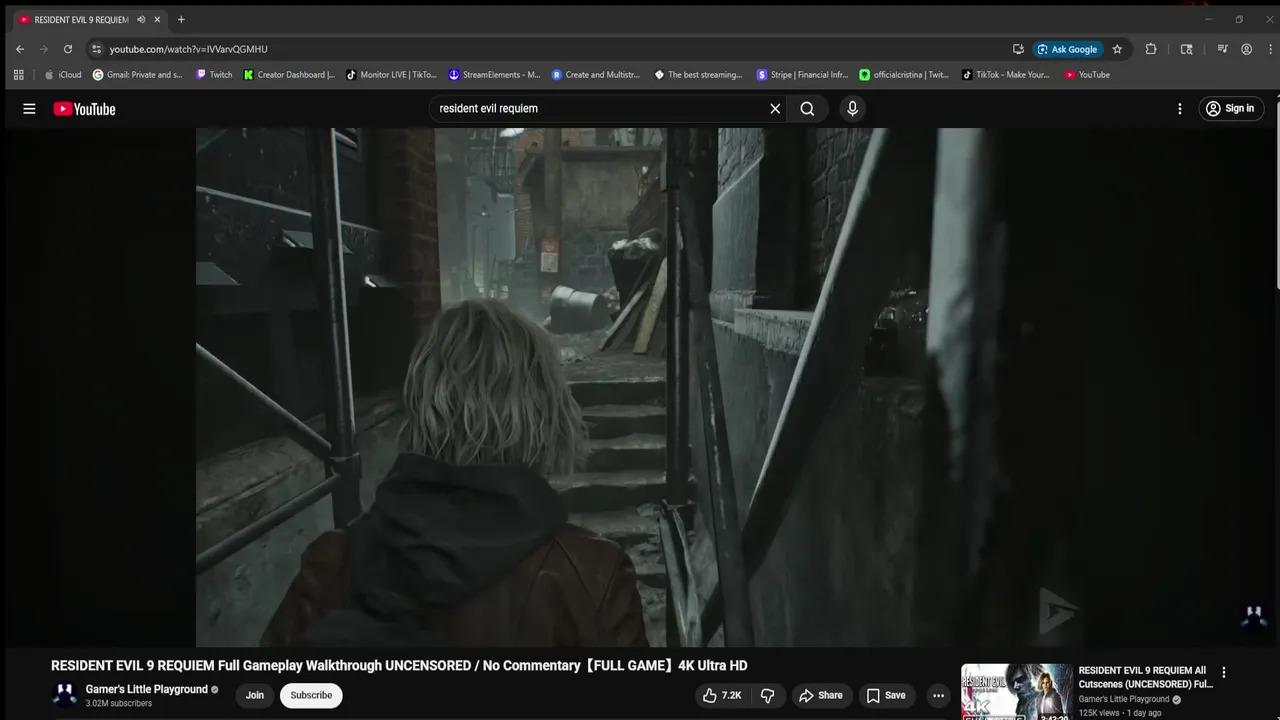Open Monitor LIVE TikTok bookmark

coord(392,75)
